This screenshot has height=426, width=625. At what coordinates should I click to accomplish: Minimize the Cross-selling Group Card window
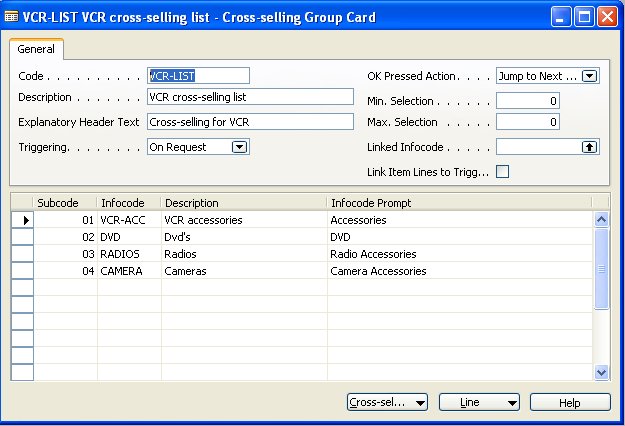563,16
